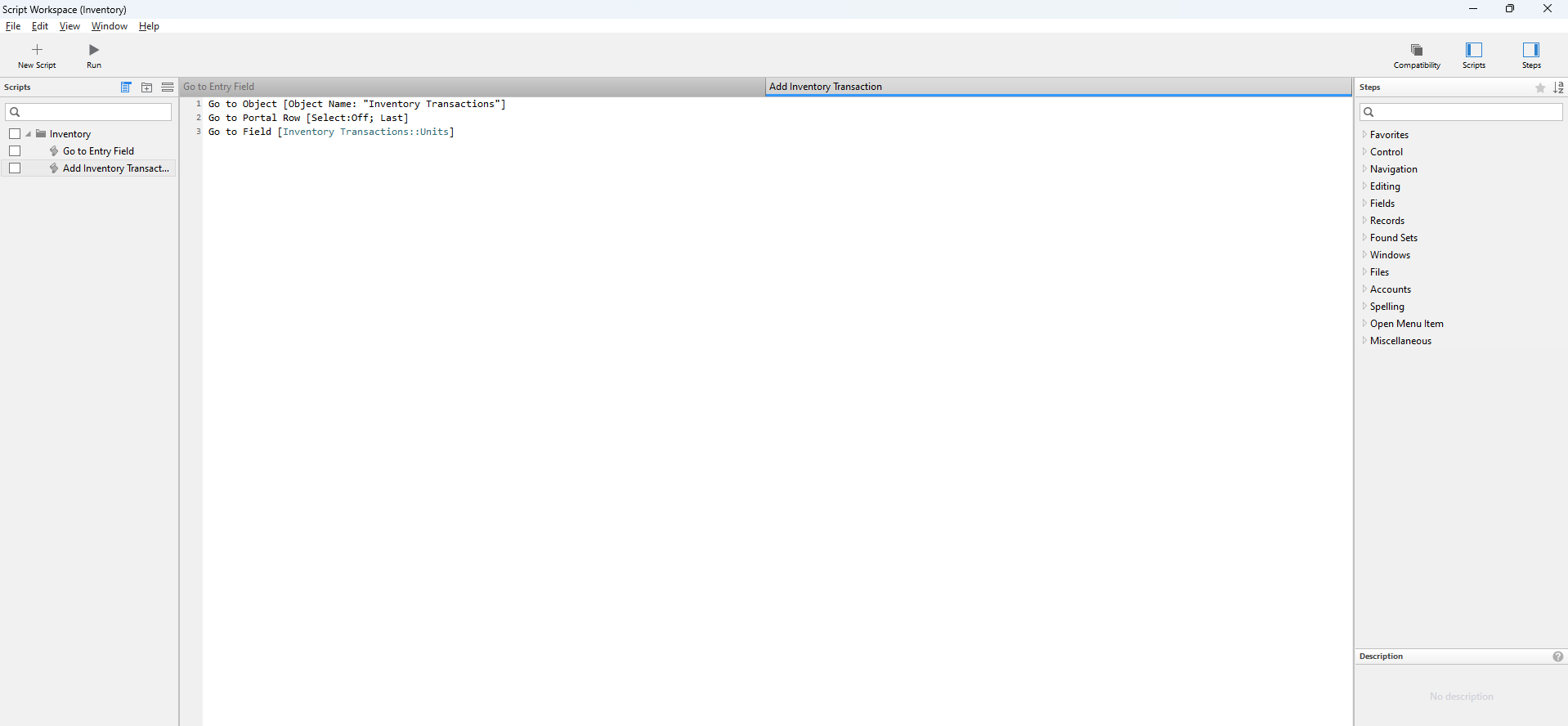This screenshot has height=726, width=1568.
Task: Toggle the Scripts pane toolbar icon
Action: click(x=1474, y=50)
